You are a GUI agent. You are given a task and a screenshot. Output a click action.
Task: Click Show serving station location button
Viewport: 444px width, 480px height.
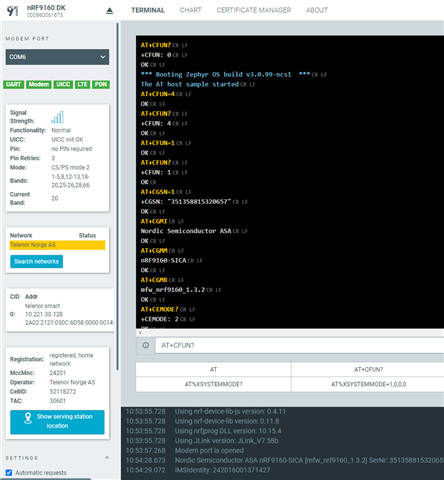click(x=57, y=422)
